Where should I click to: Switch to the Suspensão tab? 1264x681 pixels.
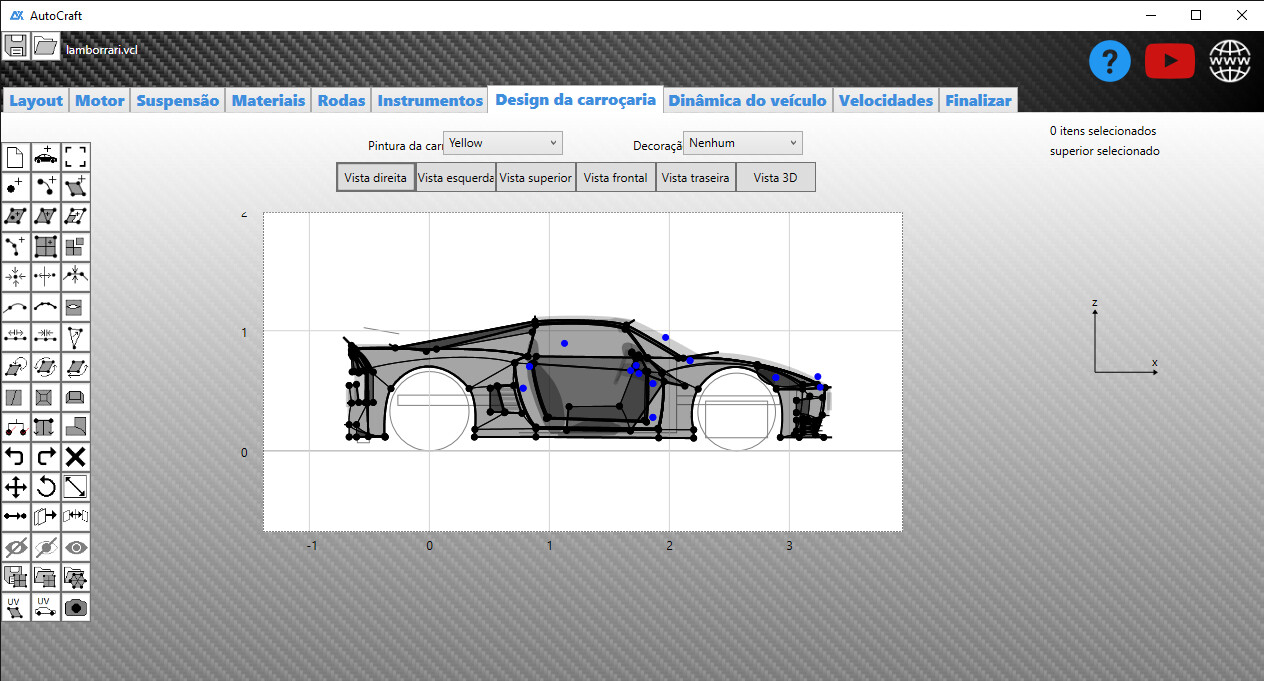177,100
